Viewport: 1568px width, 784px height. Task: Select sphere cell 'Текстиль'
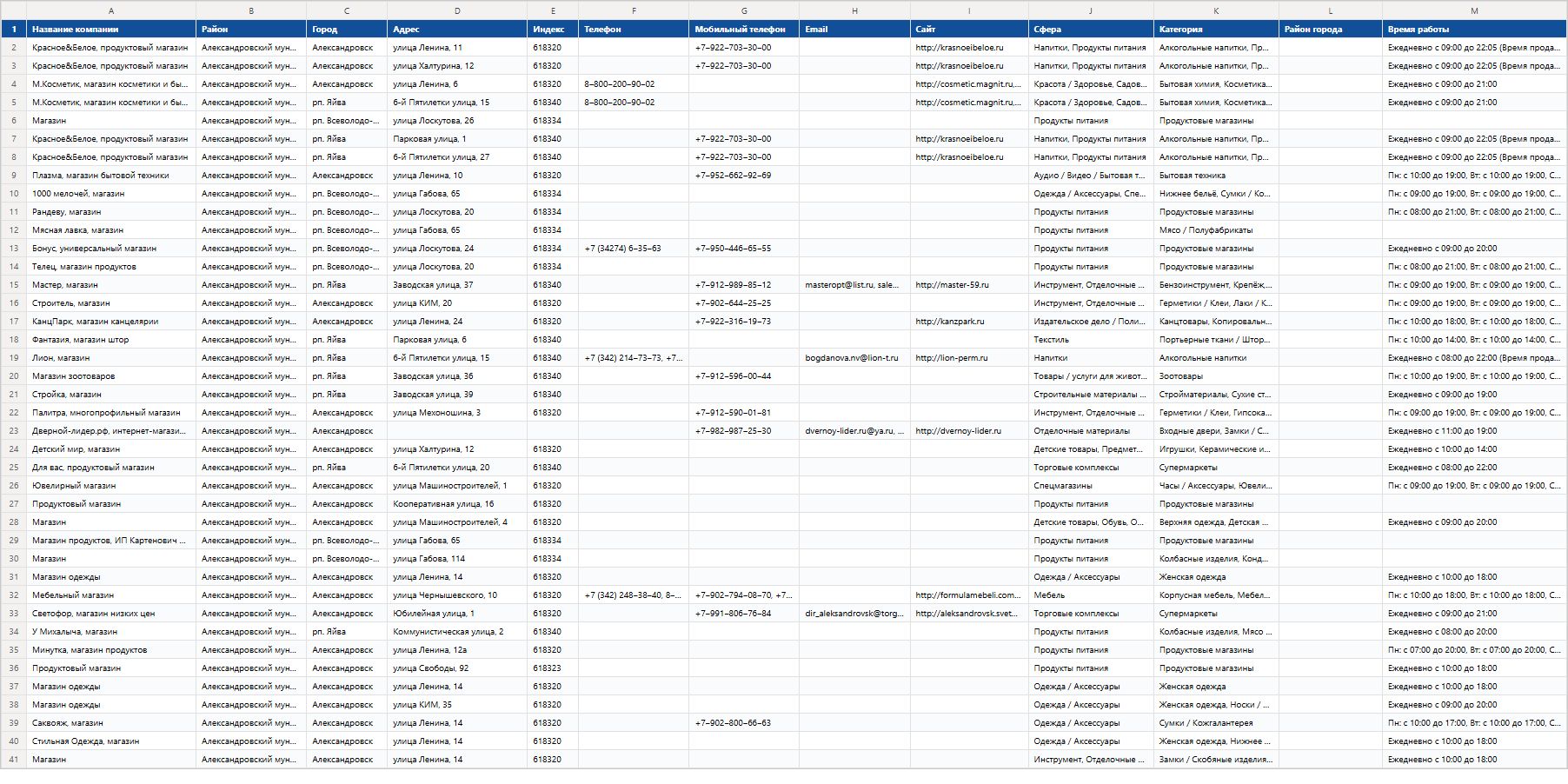click(1091, 340)
